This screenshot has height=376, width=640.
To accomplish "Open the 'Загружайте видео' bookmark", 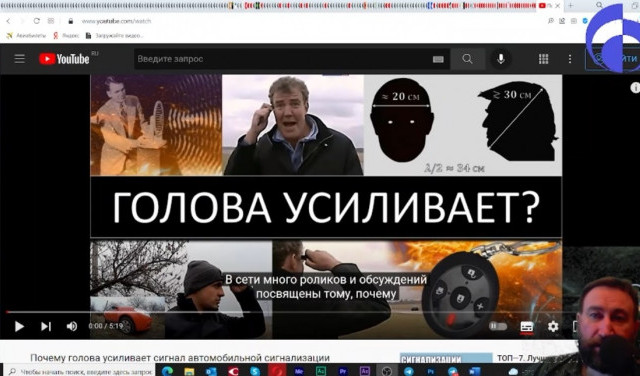I will pos(115,36).
